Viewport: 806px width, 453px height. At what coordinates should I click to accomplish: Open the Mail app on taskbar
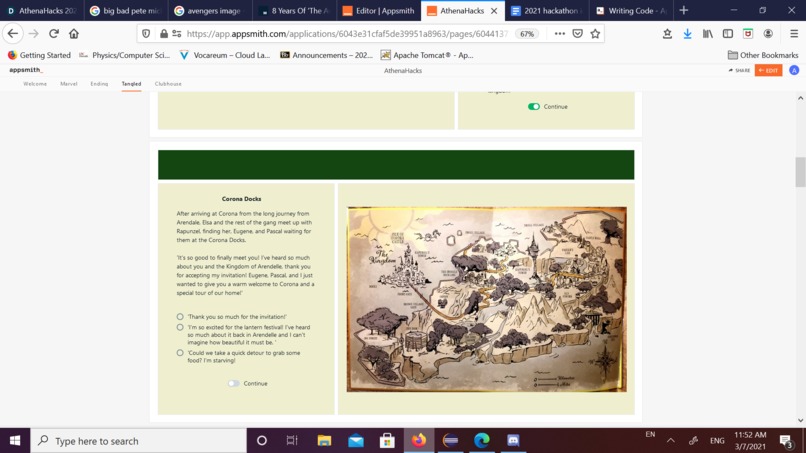coord(356,441)
